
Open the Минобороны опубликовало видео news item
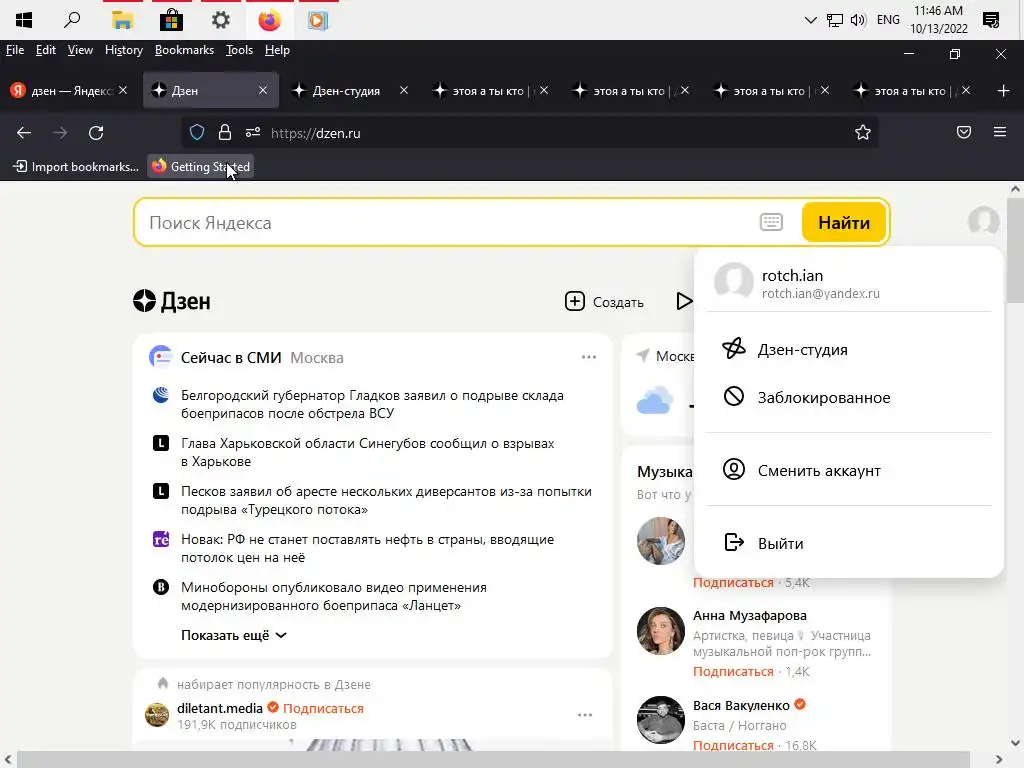pyautogui.click(x=334, y=596)
